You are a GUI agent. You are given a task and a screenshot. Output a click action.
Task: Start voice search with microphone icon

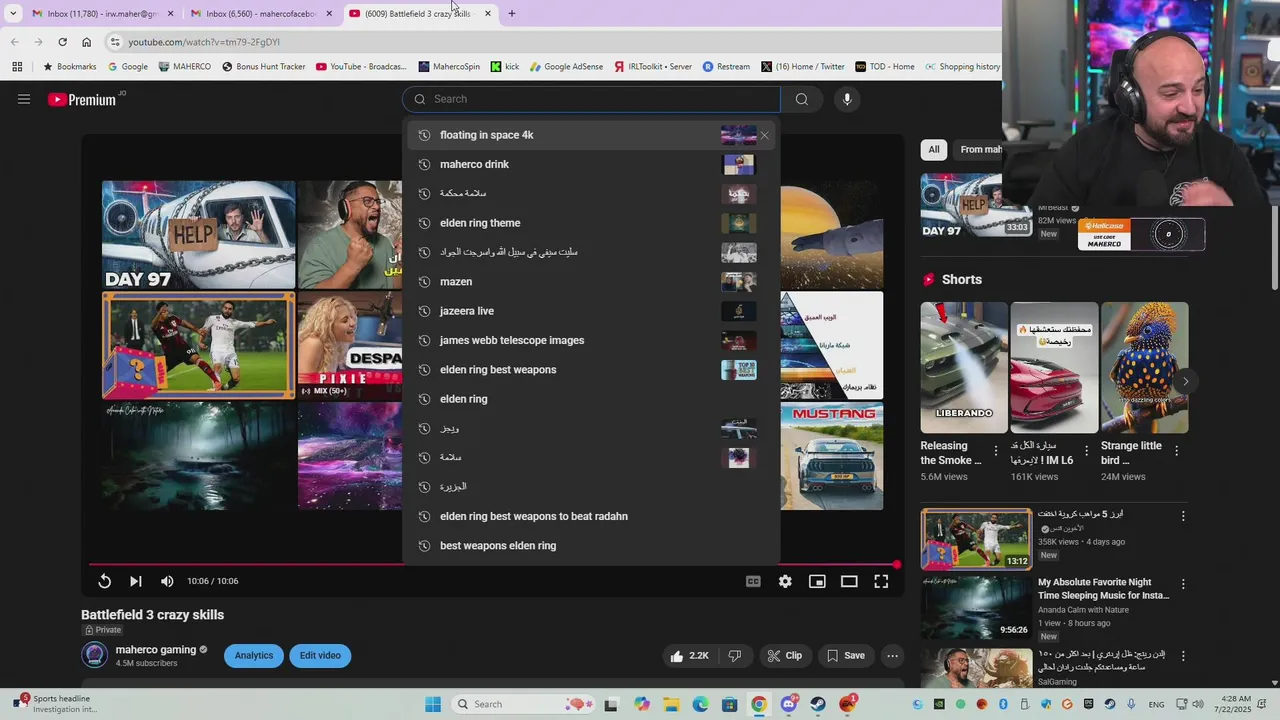pyautogui.click(x=847, y=99)
